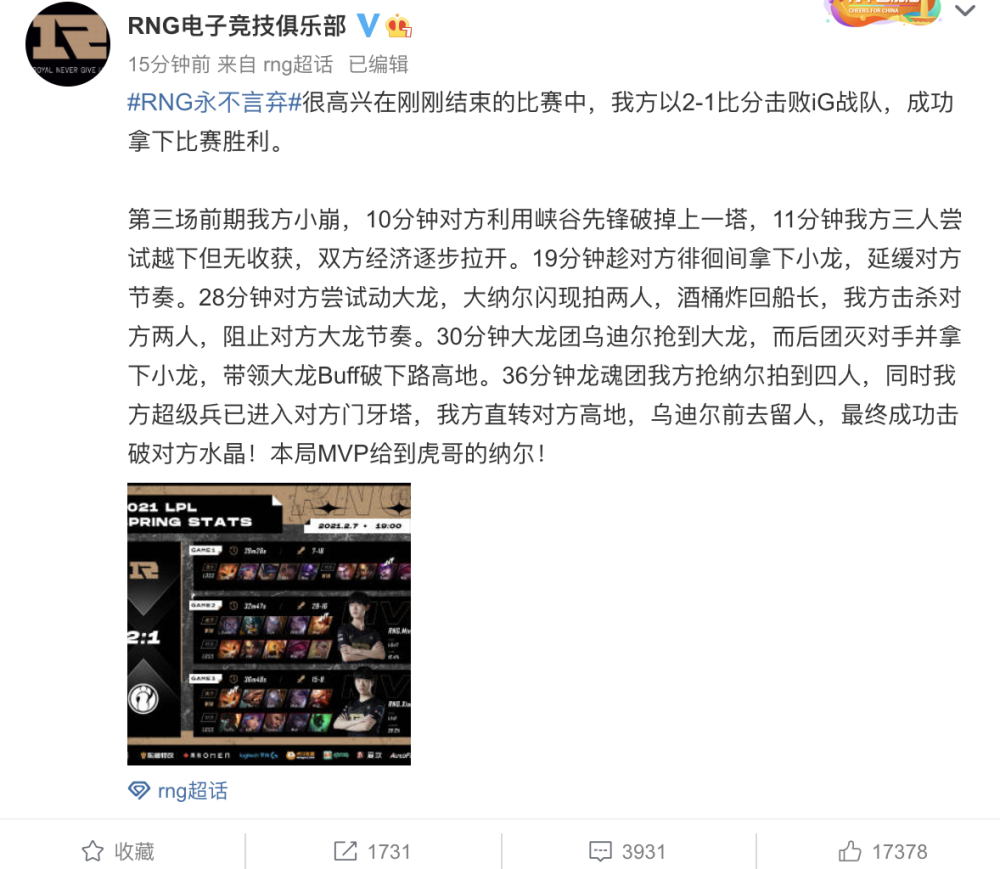The image size is (1000, 869).
Task: View edit history via 已编辑 label
Action: [x=378, y=64]
